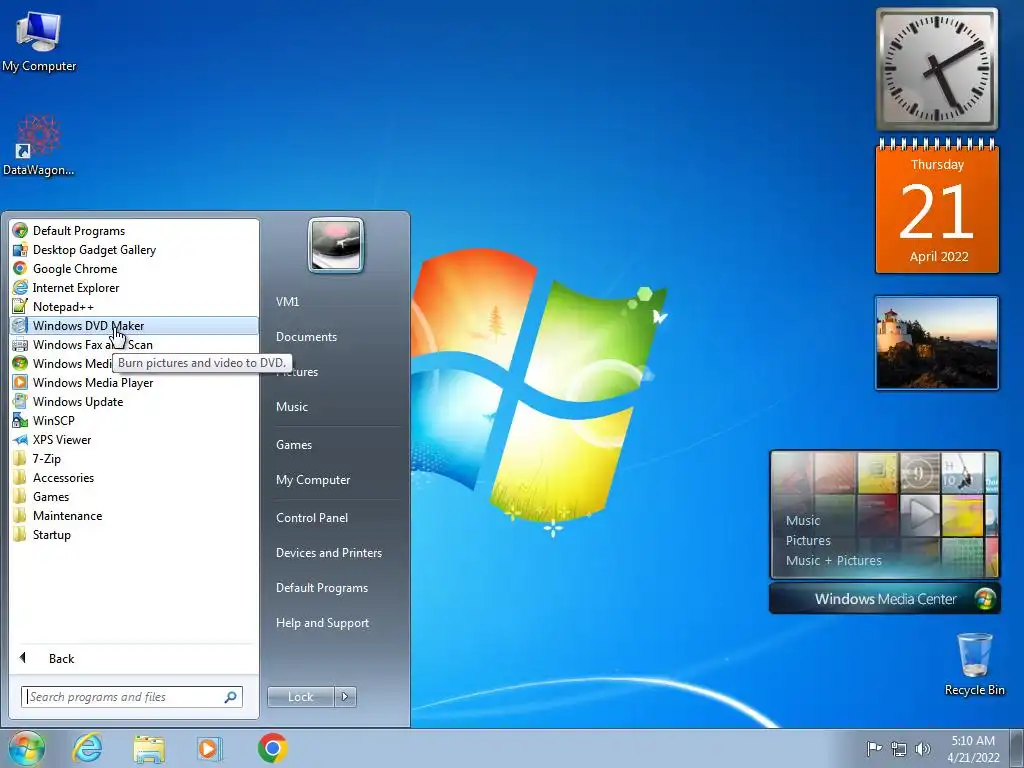Click the Windows Media Center gadget banner

[885, 599]
